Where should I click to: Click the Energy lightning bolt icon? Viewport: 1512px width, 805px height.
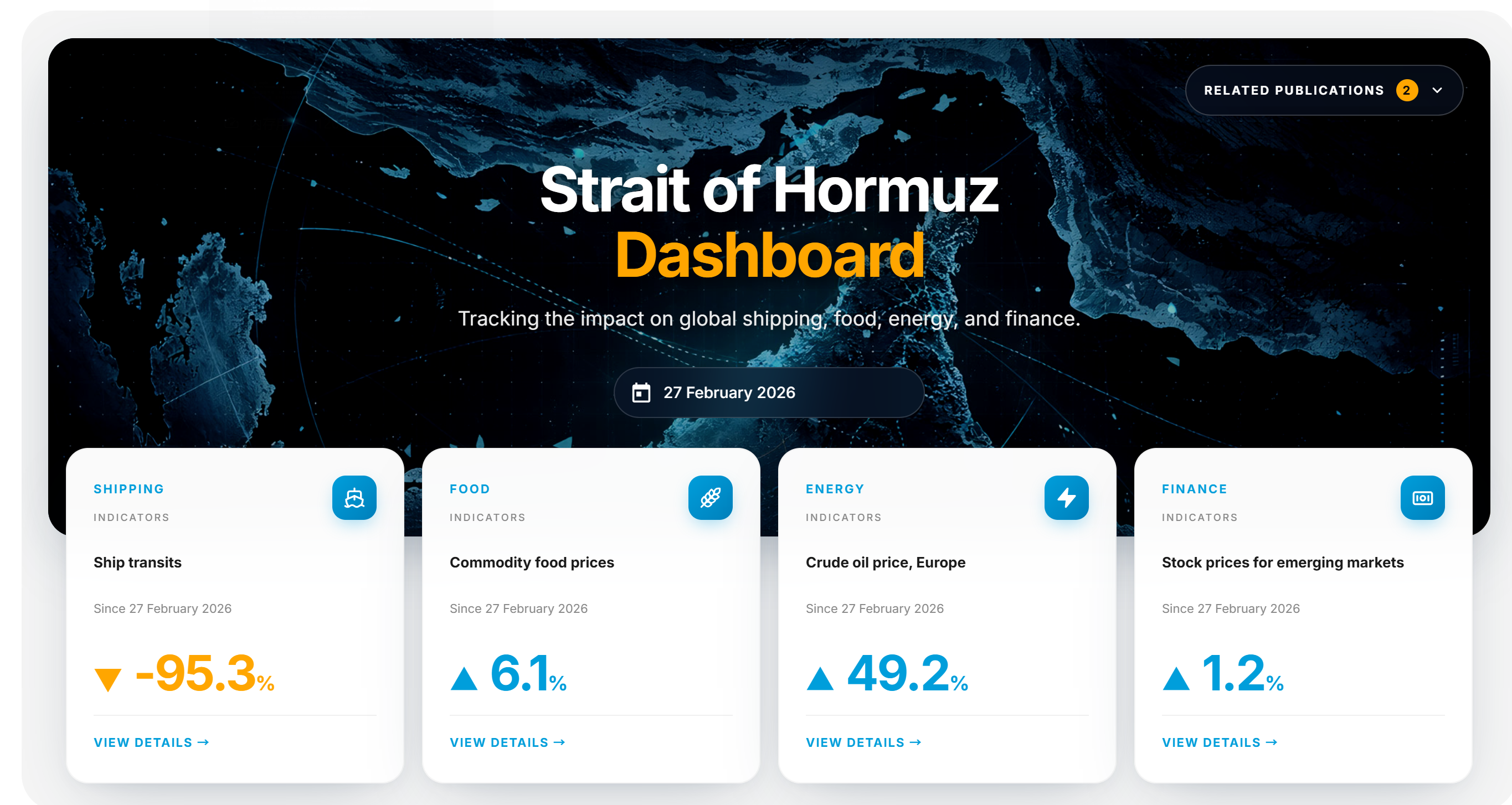pos(1066,498)
